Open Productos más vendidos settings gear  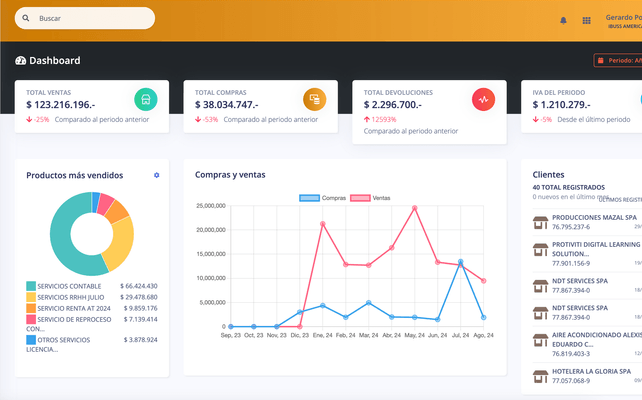[156, 175]
